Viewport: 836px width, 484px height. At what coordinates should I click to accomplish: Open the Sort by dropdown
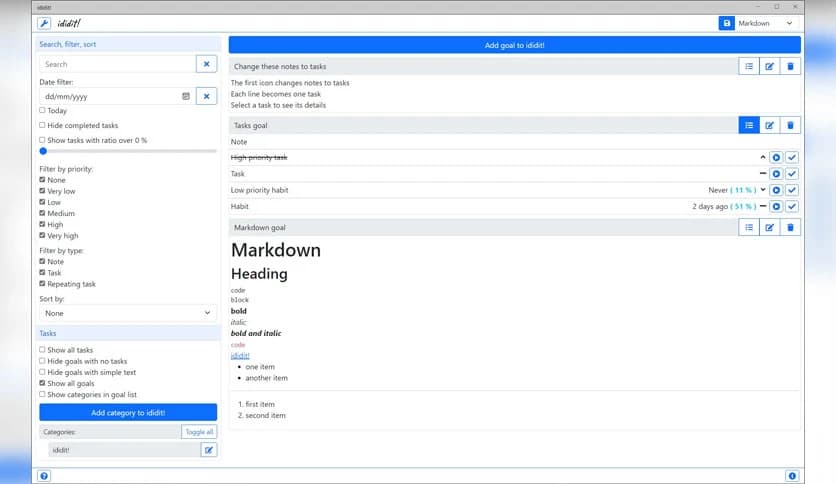[x=128, y=313]
